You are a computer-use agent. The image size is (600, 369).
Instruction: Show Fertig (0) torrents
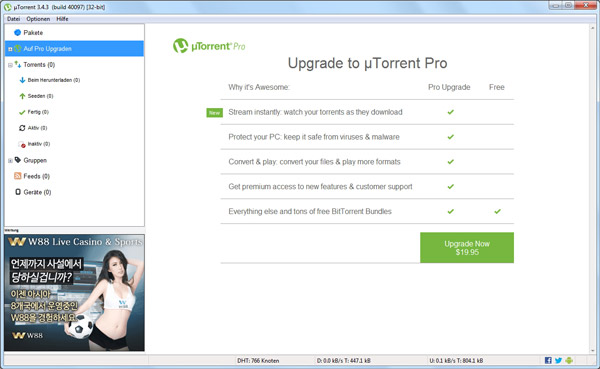(x=38, y=112)
